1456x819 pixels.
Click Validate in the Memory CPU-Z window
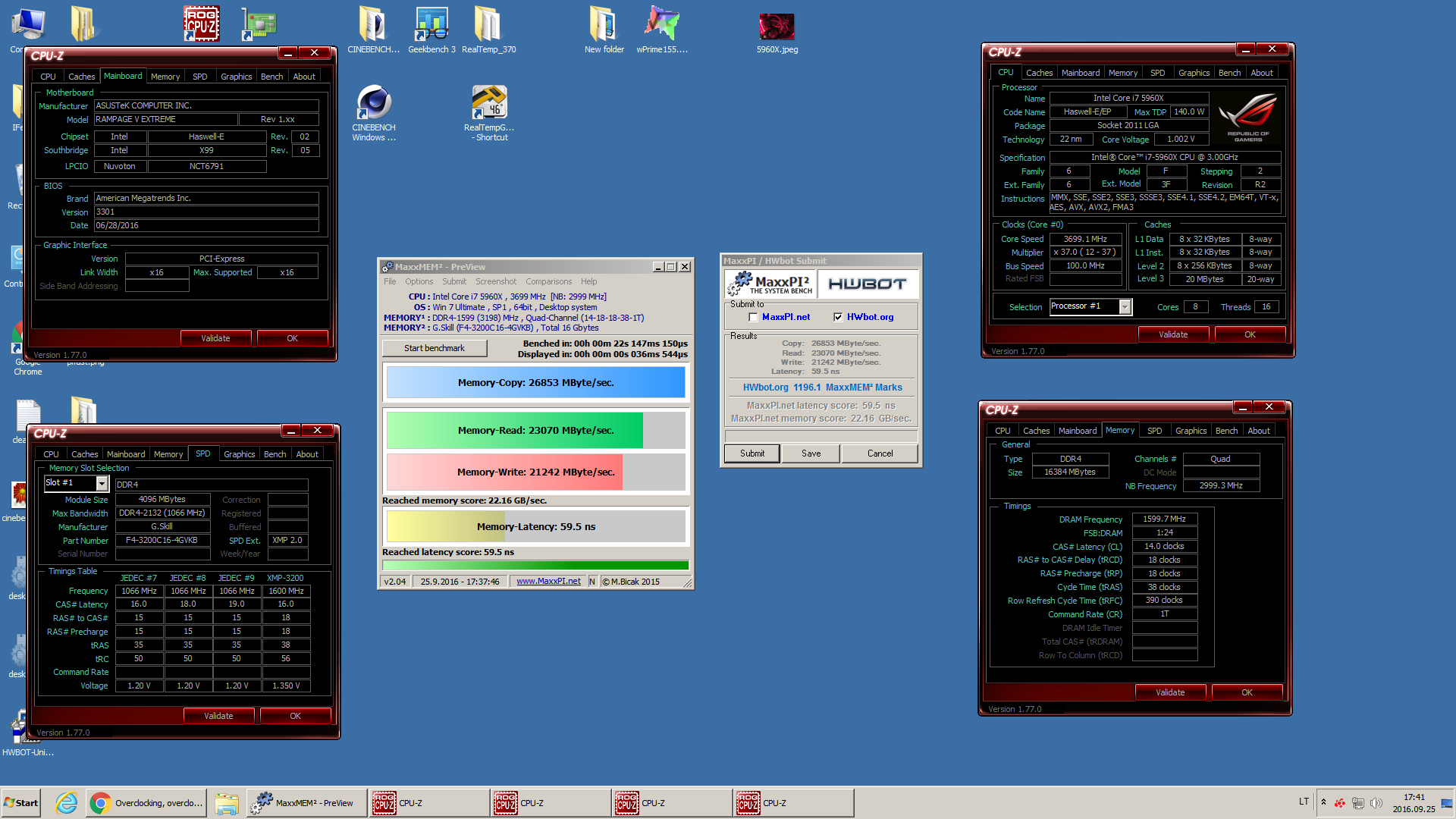click(x=1169, y=692)
